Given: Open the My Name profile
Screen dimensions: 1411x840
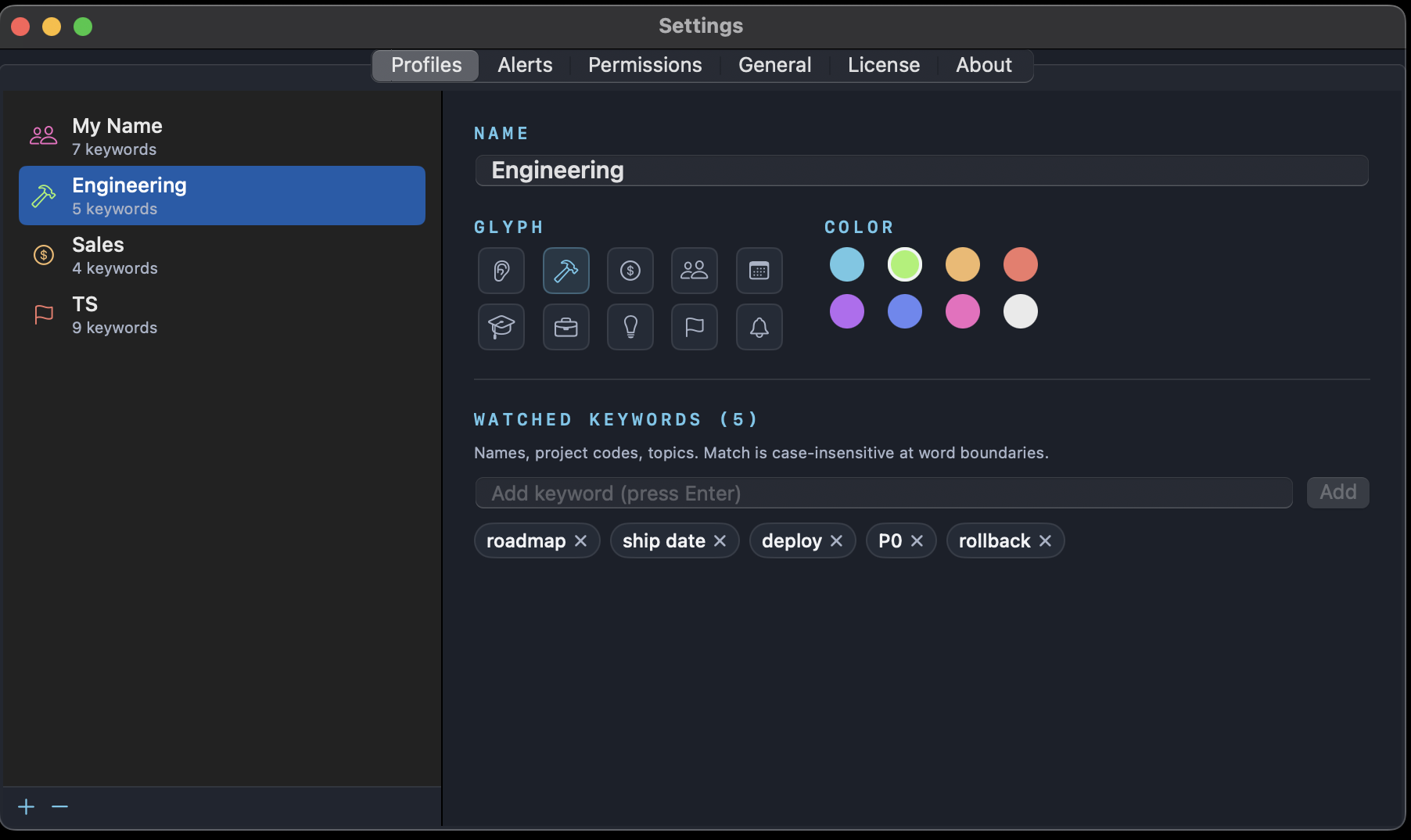Looking at the screenshot, I should pos(222,136).
